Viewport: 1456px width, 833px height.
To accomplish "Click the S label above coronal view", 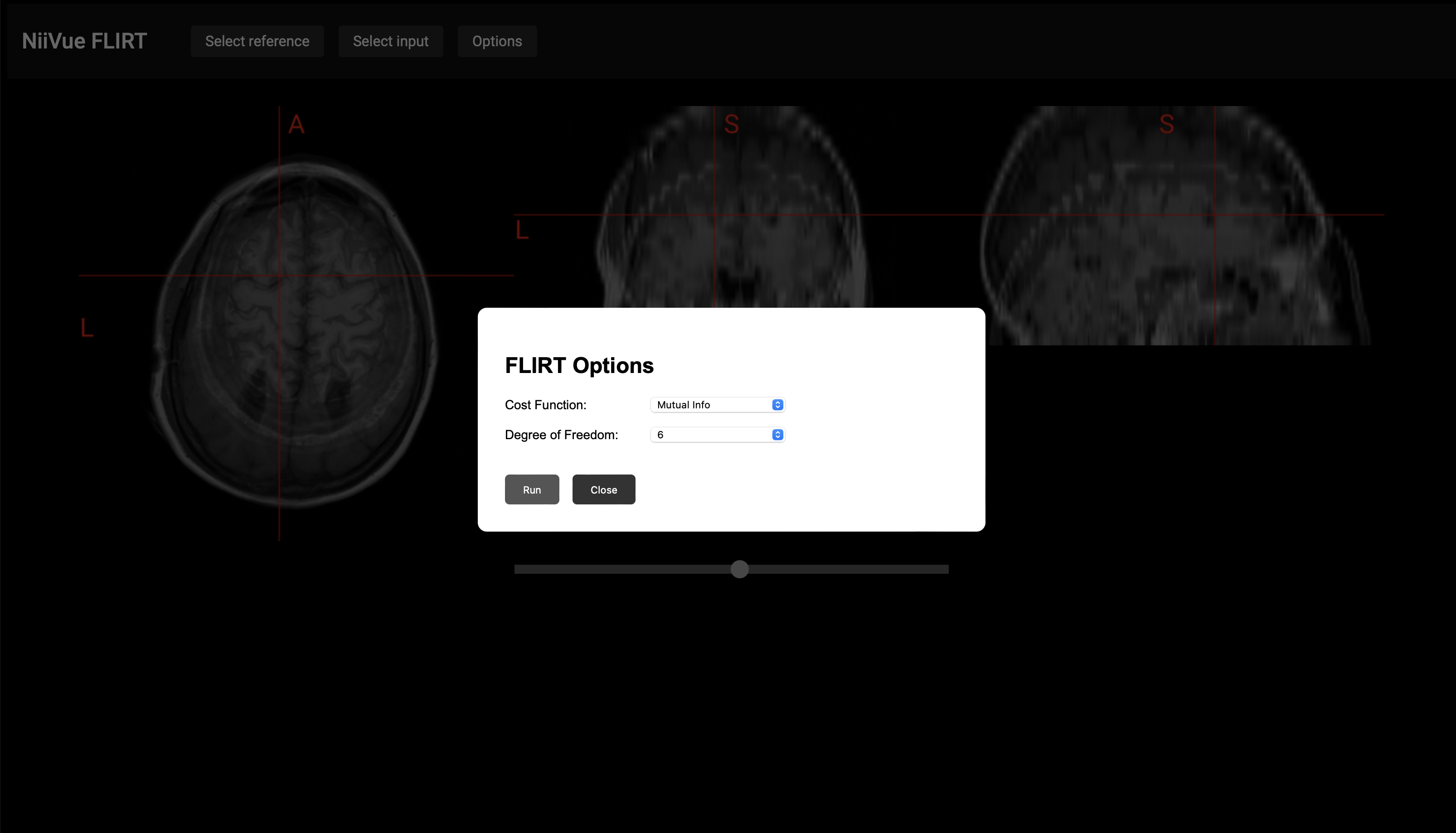I will pos(731,124).
